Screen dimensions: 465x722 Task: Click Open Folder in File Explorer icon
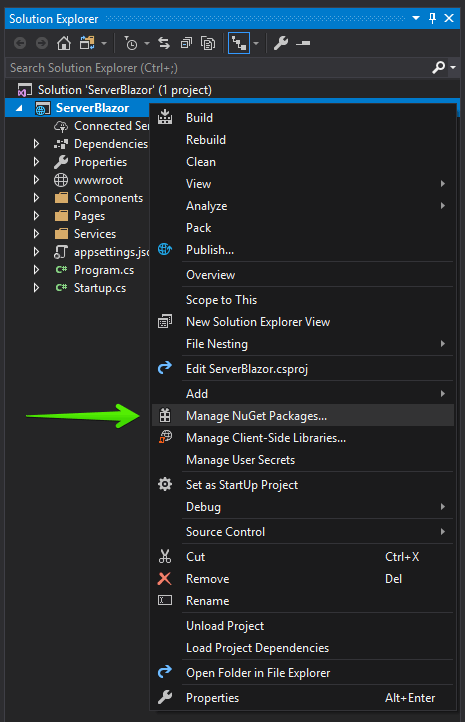(165, 672)
